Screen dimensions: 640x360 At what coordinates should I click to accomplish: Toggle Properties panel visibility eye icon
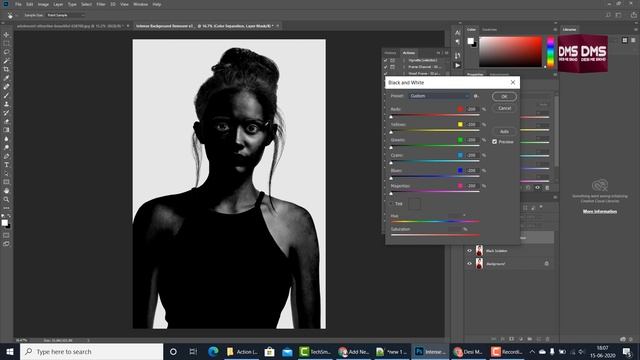click(x=538, y=188)
